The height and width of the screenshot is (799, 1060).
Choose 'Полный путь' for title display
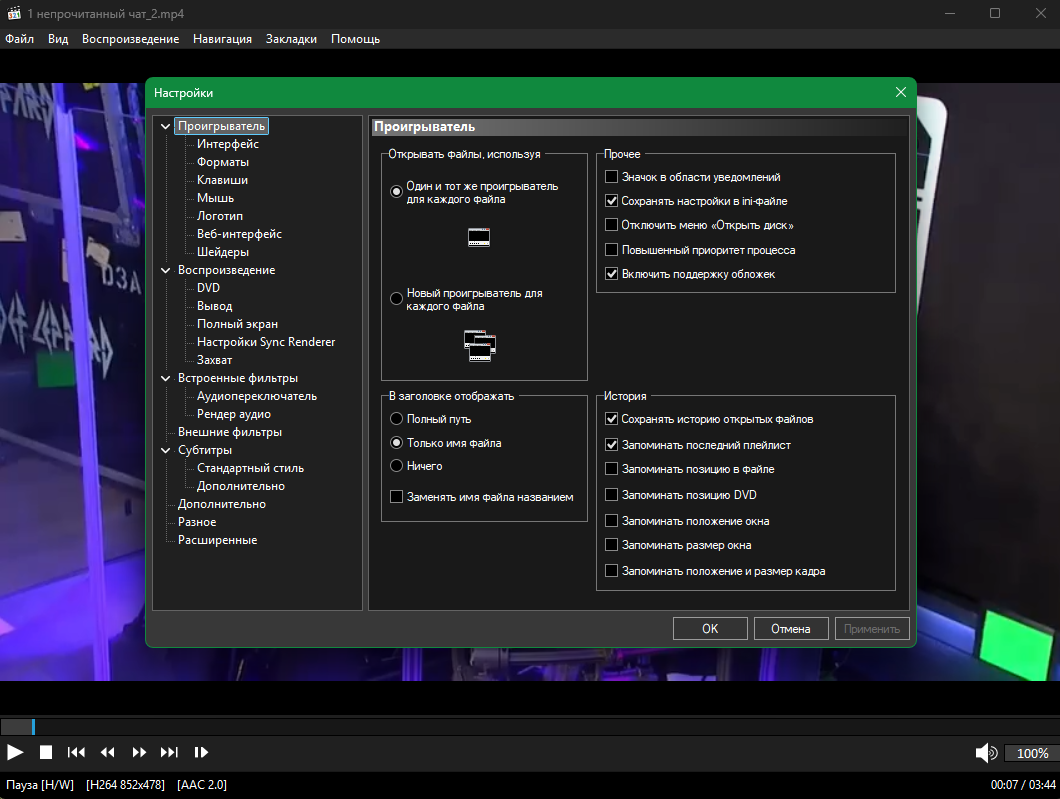pyautogui.click(x=397, y=419)
